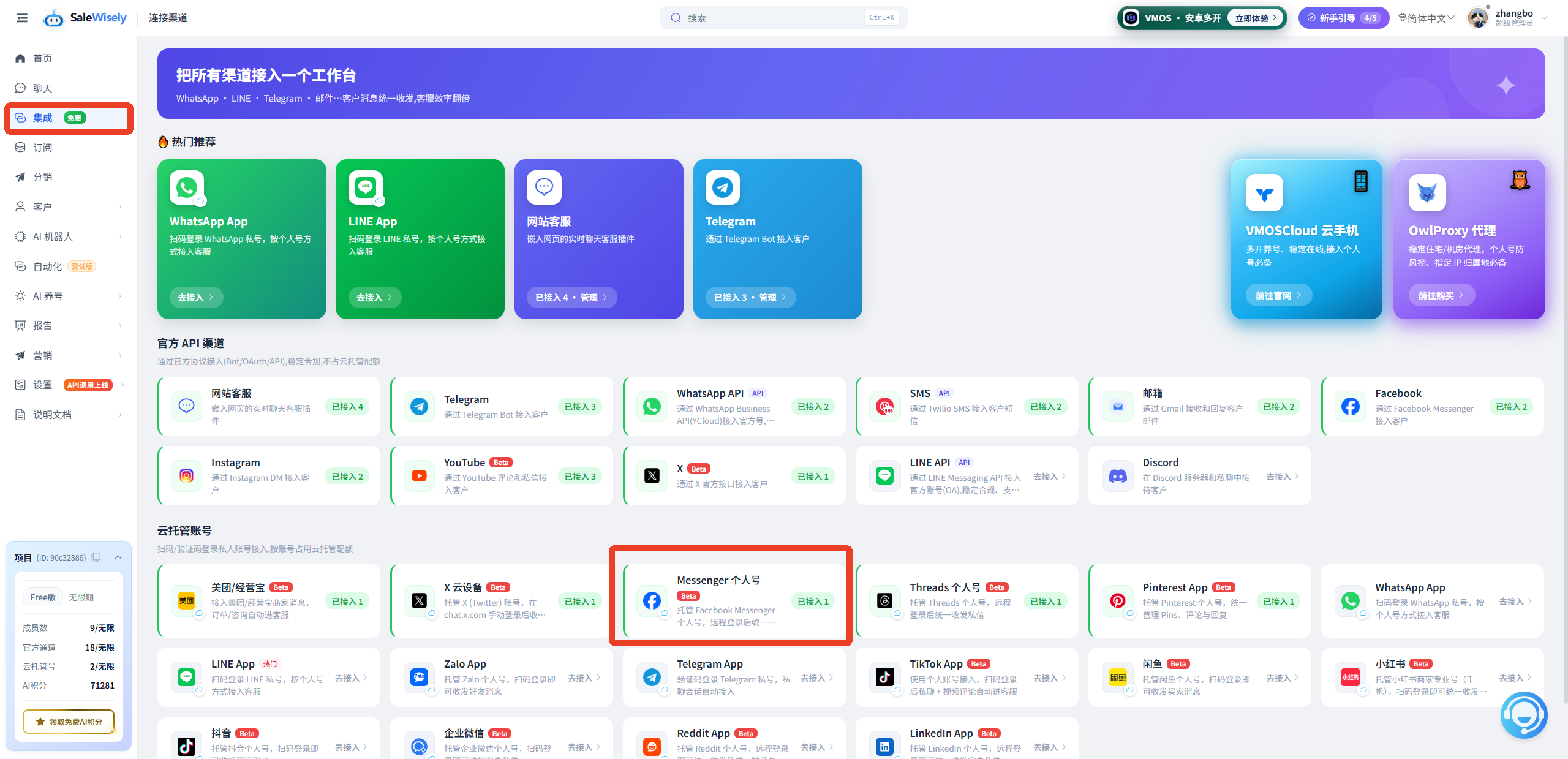Click 去接入 for the Discord channel
This screenshot has width=1568, height=759.
[1283, 476]
